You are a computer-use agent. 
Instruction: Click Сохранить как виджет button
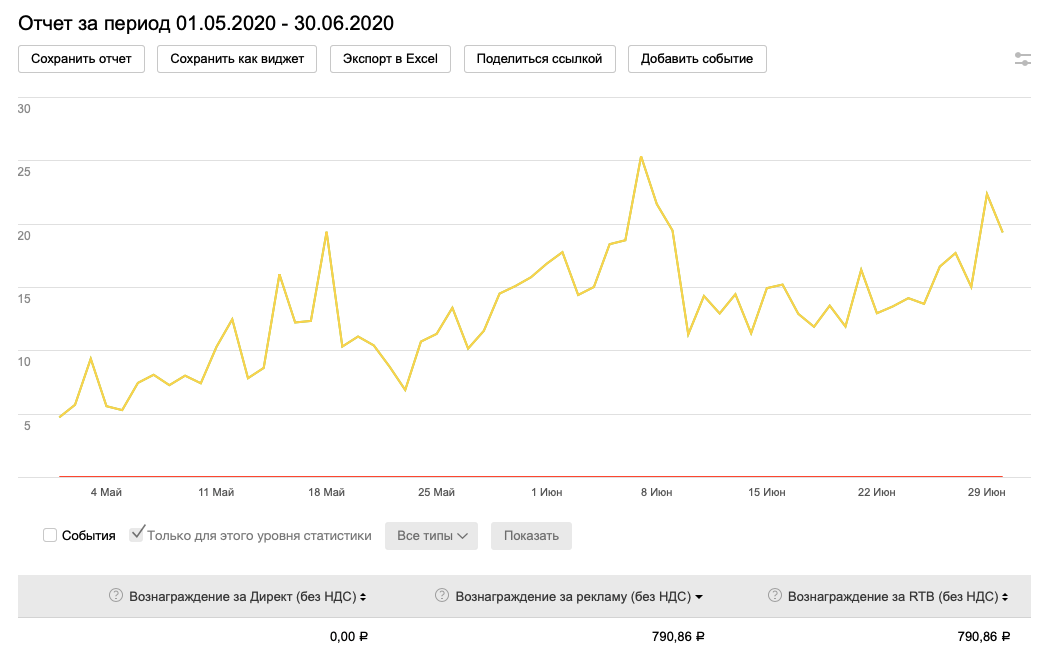coord(237,59)
